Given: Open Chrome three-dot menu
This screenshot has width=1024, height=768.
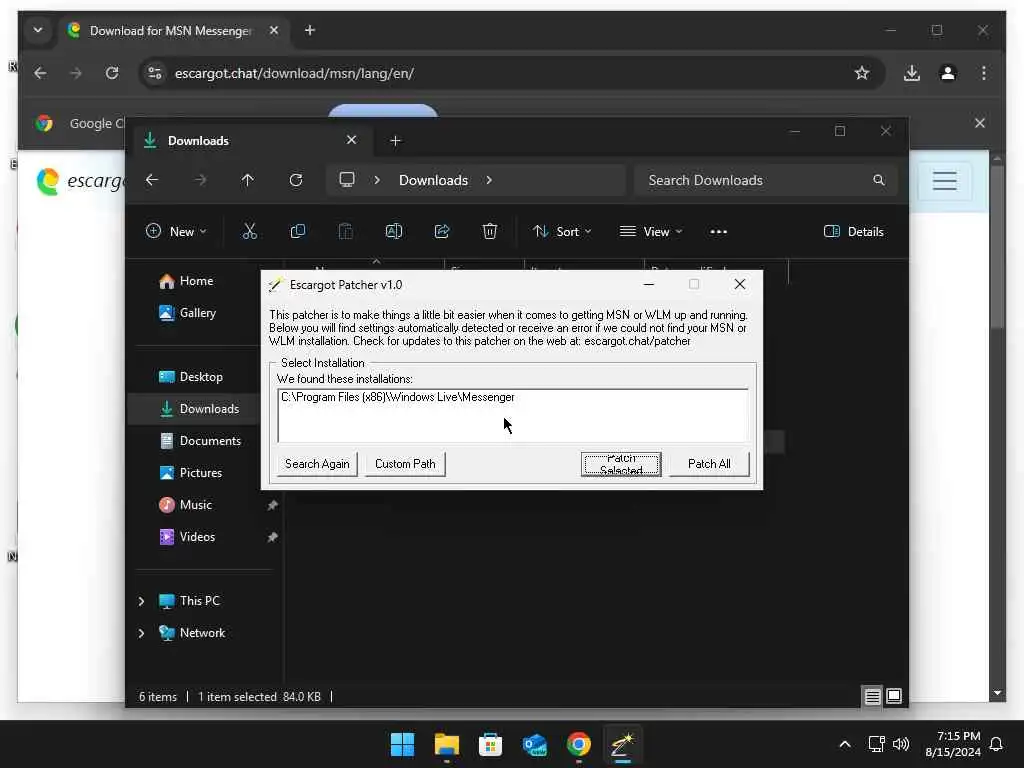Looking at the screenshot, I should [984, 73].
